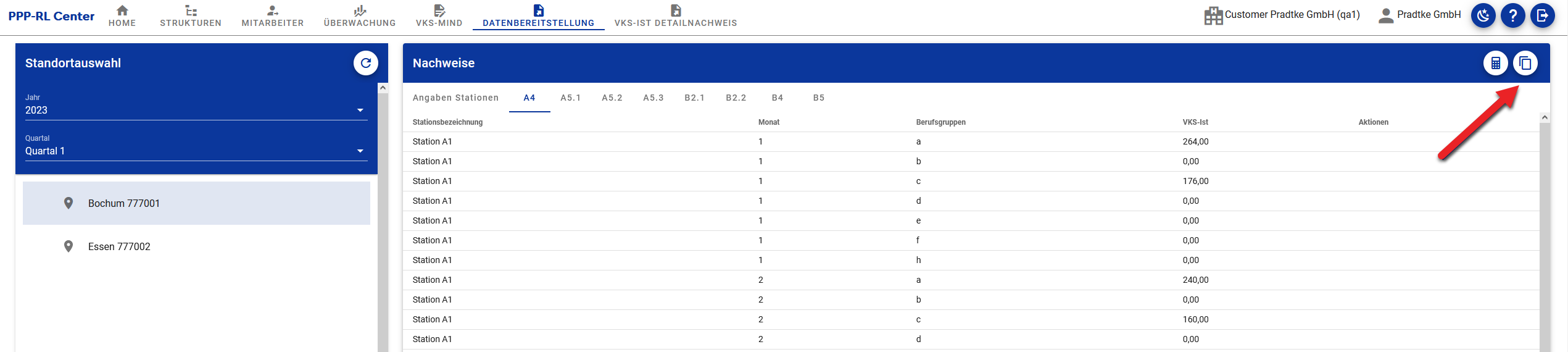Select the Essen 777002 location
The height and width of the screenshot is (352, 1568).
[x=196, y=246]
